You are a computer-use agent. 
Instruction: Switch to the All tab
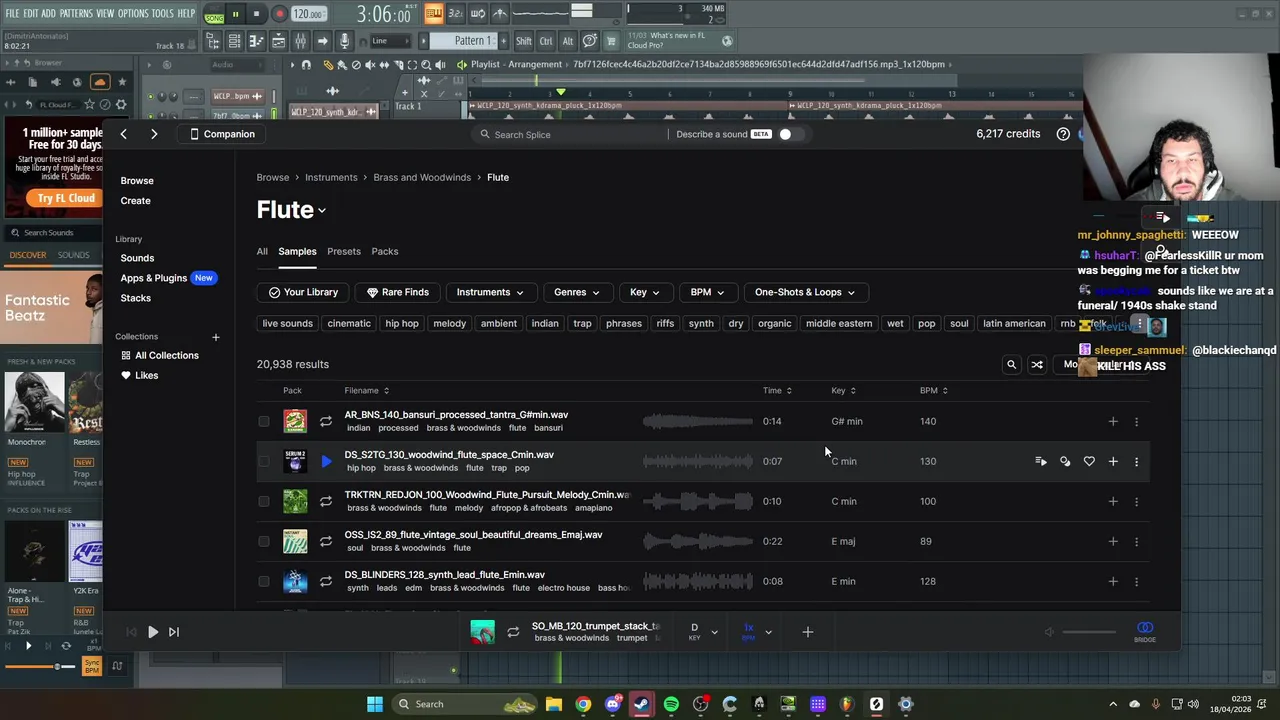(x=262, y=252)
